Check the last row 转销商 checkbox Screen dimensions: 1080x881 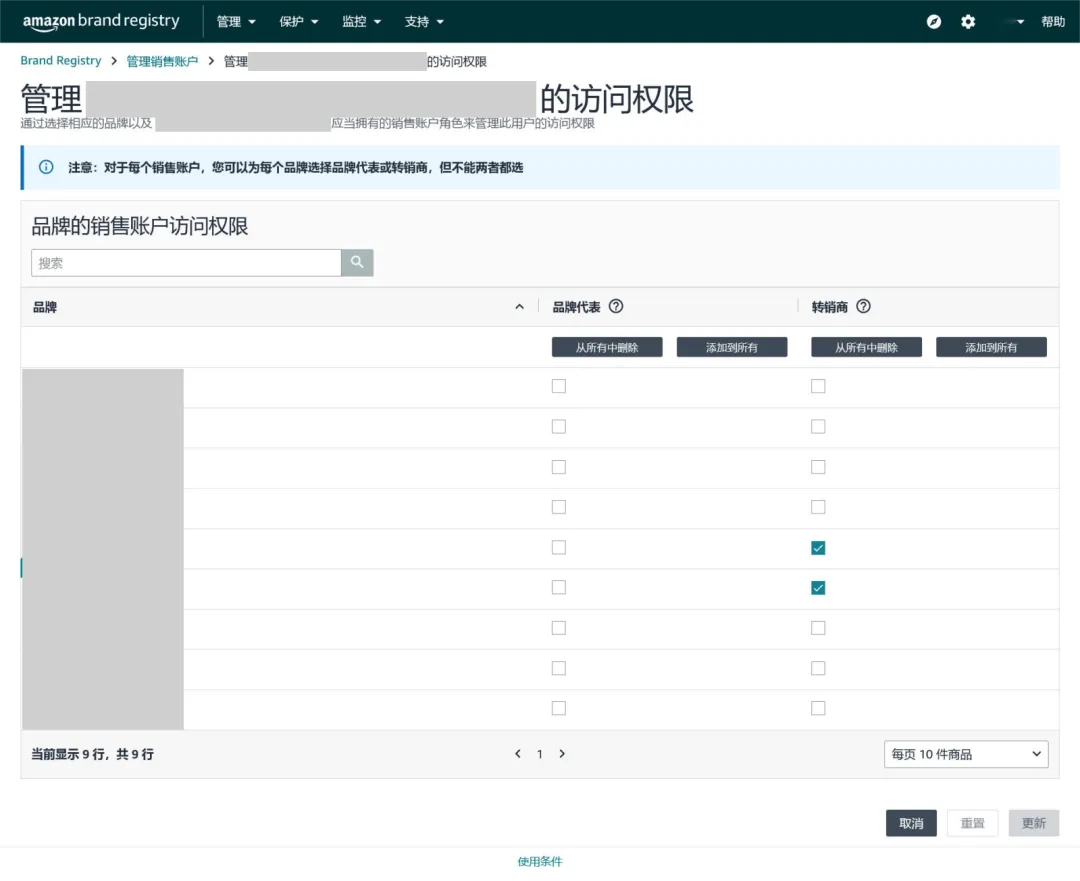click(818, 708)
